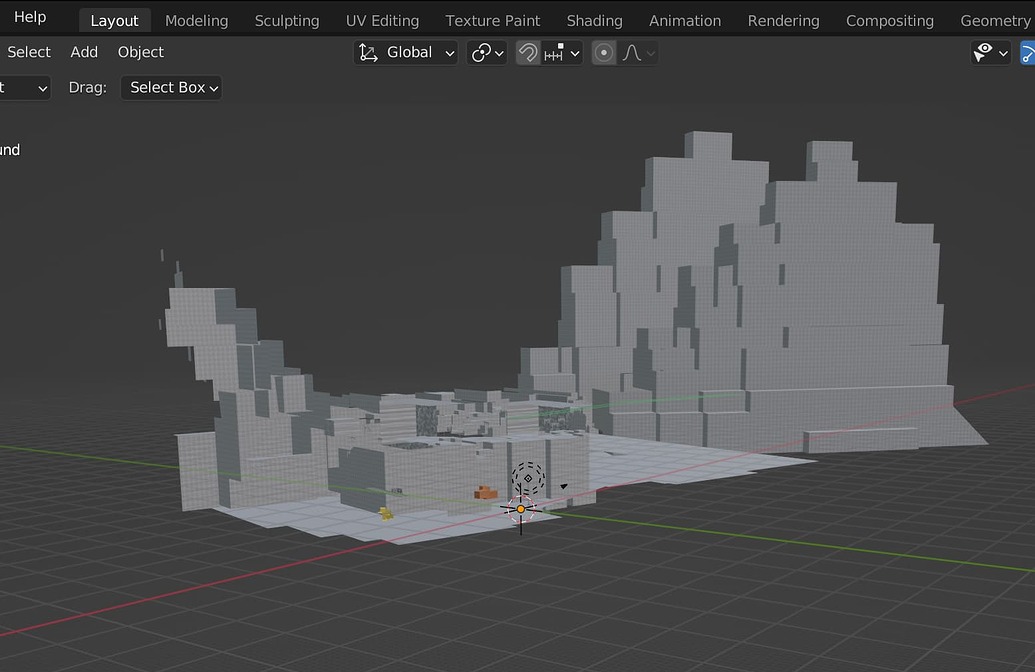Toggle the gizmo display button
The height and width of the screenshot is (672, 1035).
click(1030, 52)
